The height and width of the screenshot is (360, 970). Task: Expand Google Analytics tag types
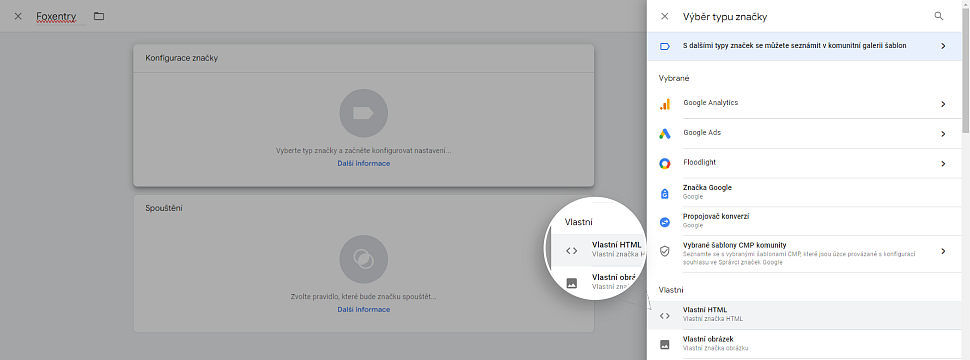[943, 105]
